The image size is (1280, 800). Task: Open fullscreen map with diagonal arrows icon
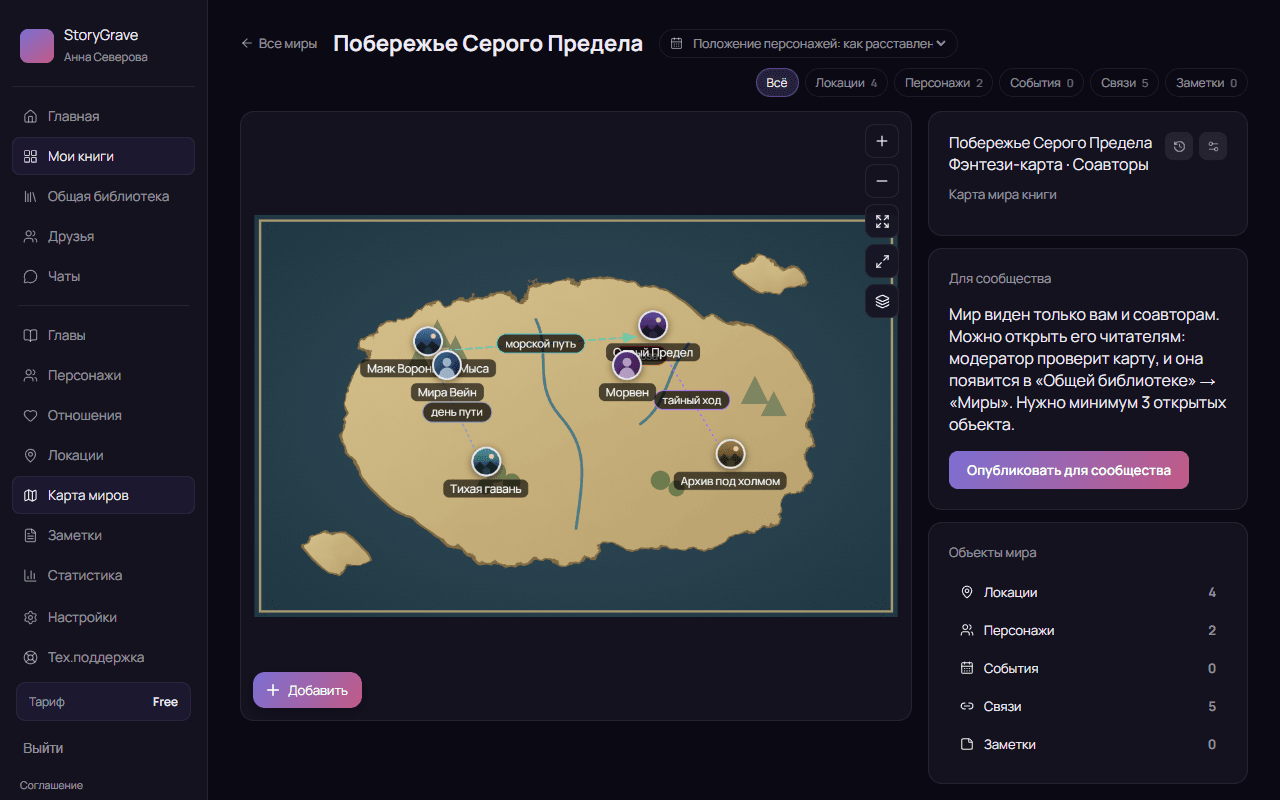pyautogui.click(x=882, y=261)
